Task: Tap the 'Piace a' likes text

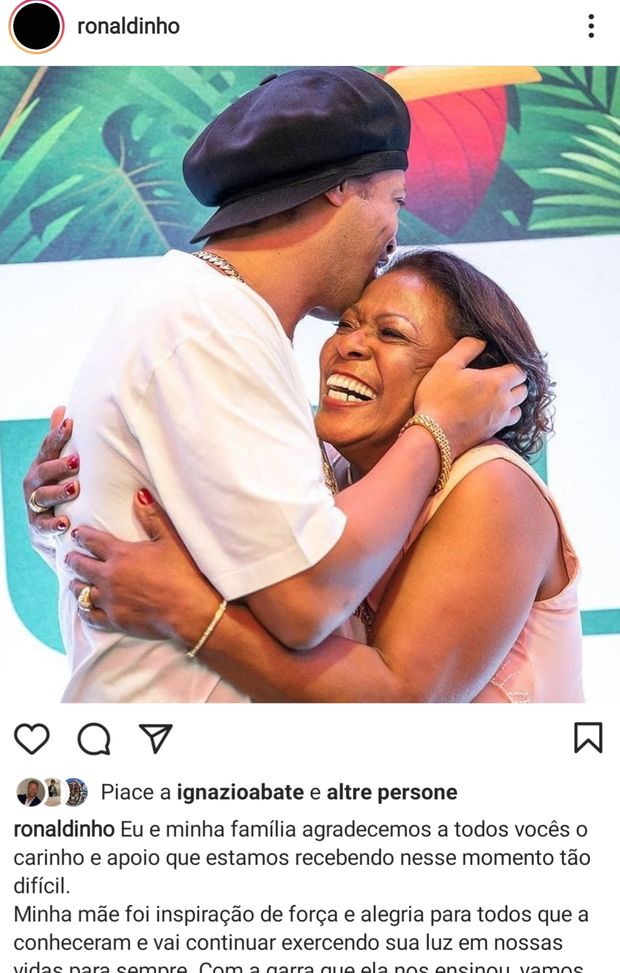Action: pos(136,792)
